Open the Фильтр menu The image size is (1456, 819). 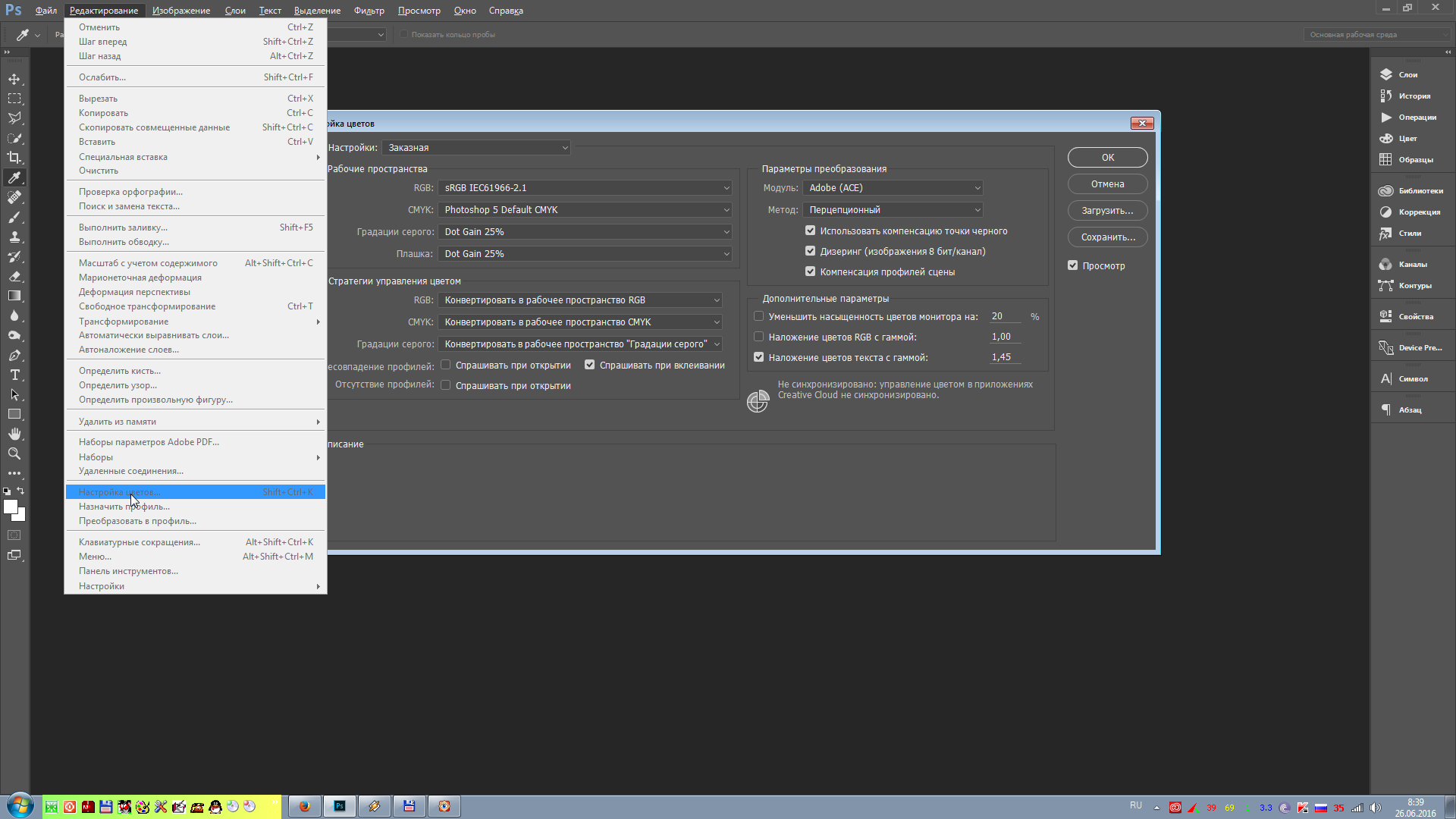[369, 11]
